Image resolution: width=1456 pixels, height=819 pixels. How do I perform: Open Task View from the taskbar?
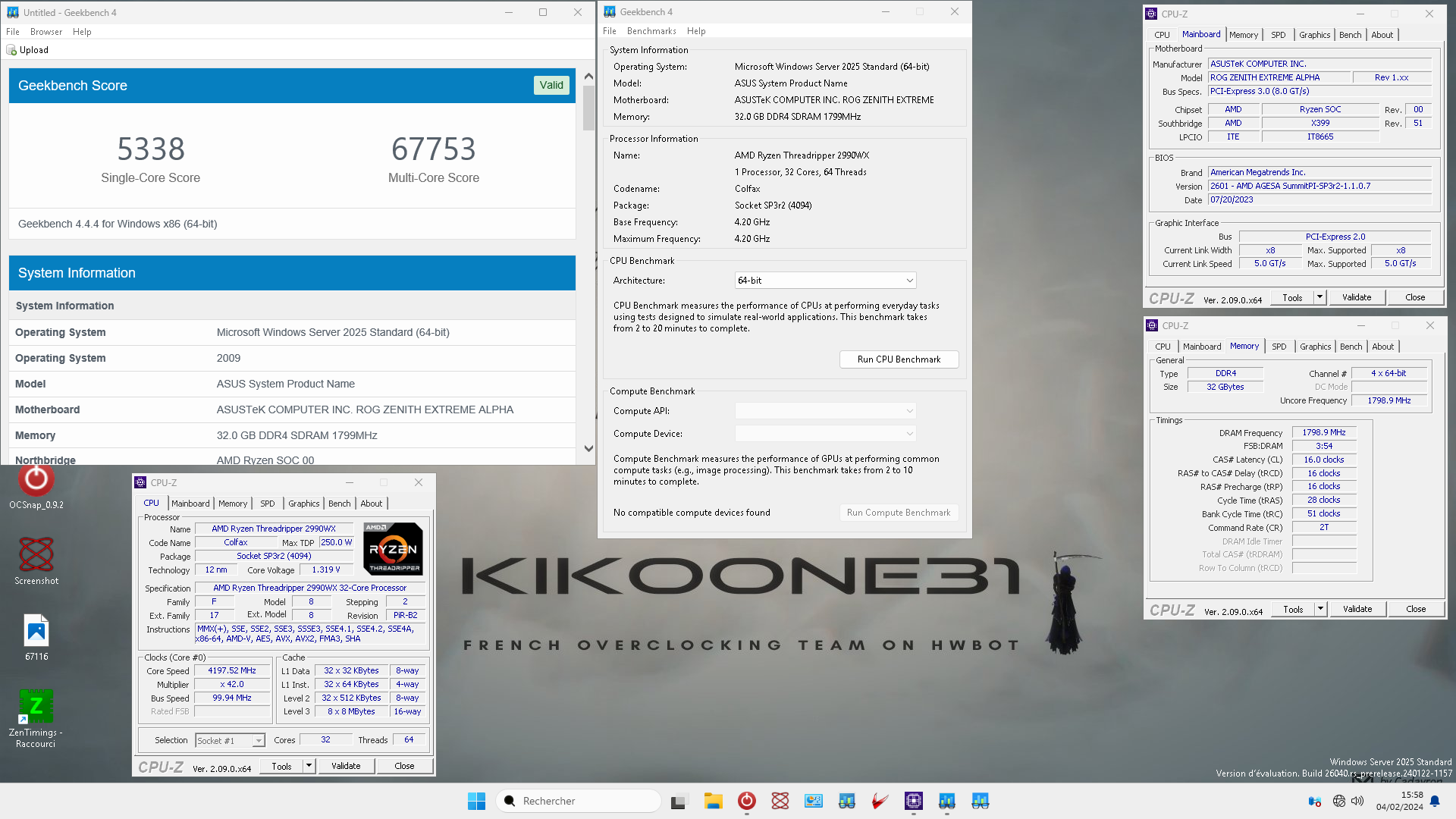679,801
